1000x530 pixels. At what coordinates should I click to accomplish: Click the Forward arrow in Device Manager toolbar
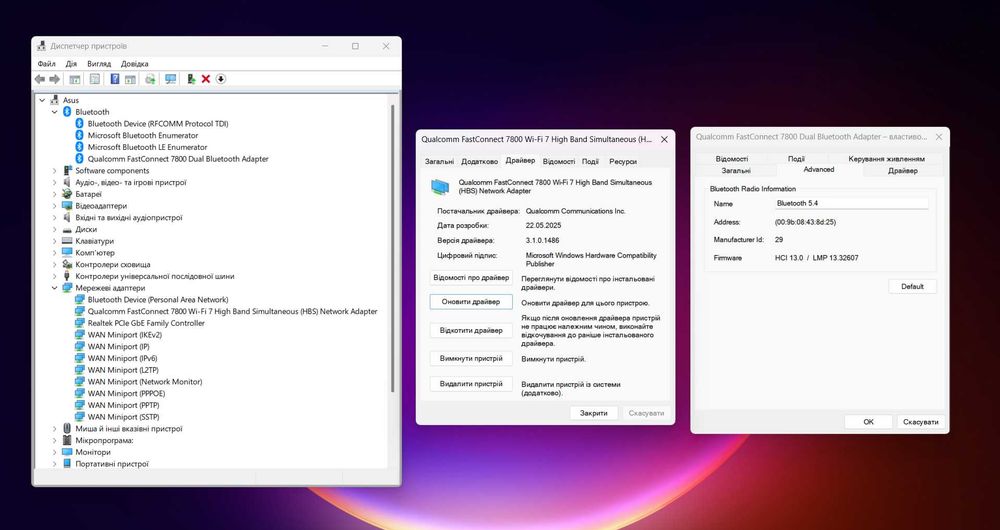(55, 79)
